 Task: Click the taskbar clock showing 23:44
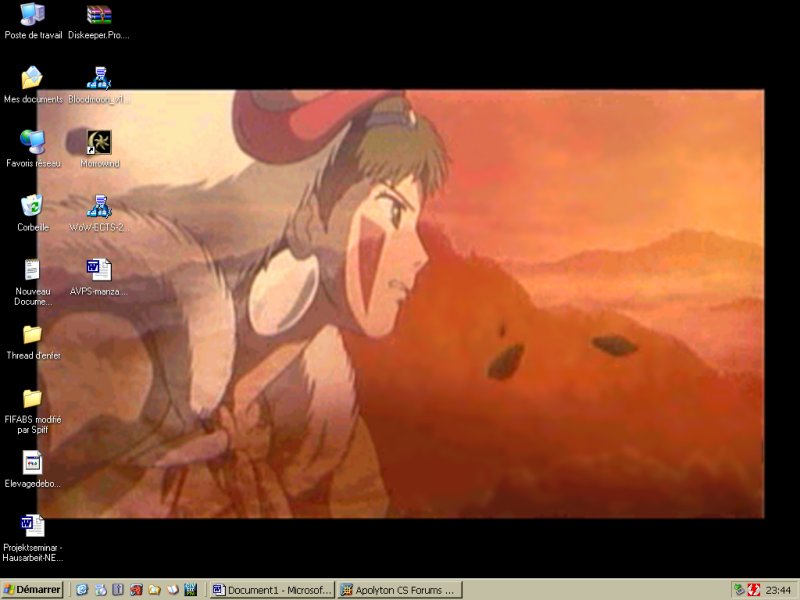point(778,590)
